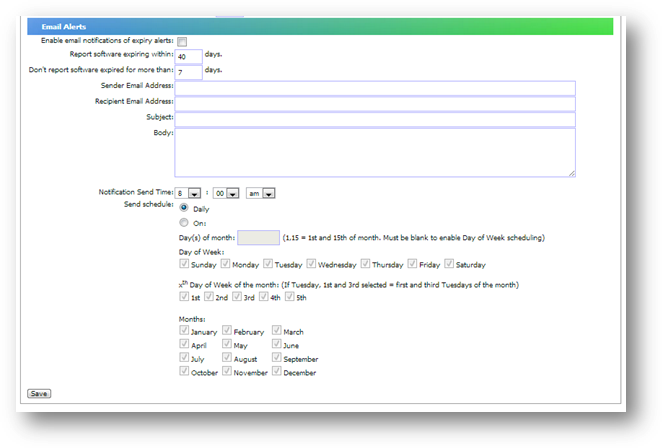
Task: Click the Report software expiring within days field
Action: (189, 56)
